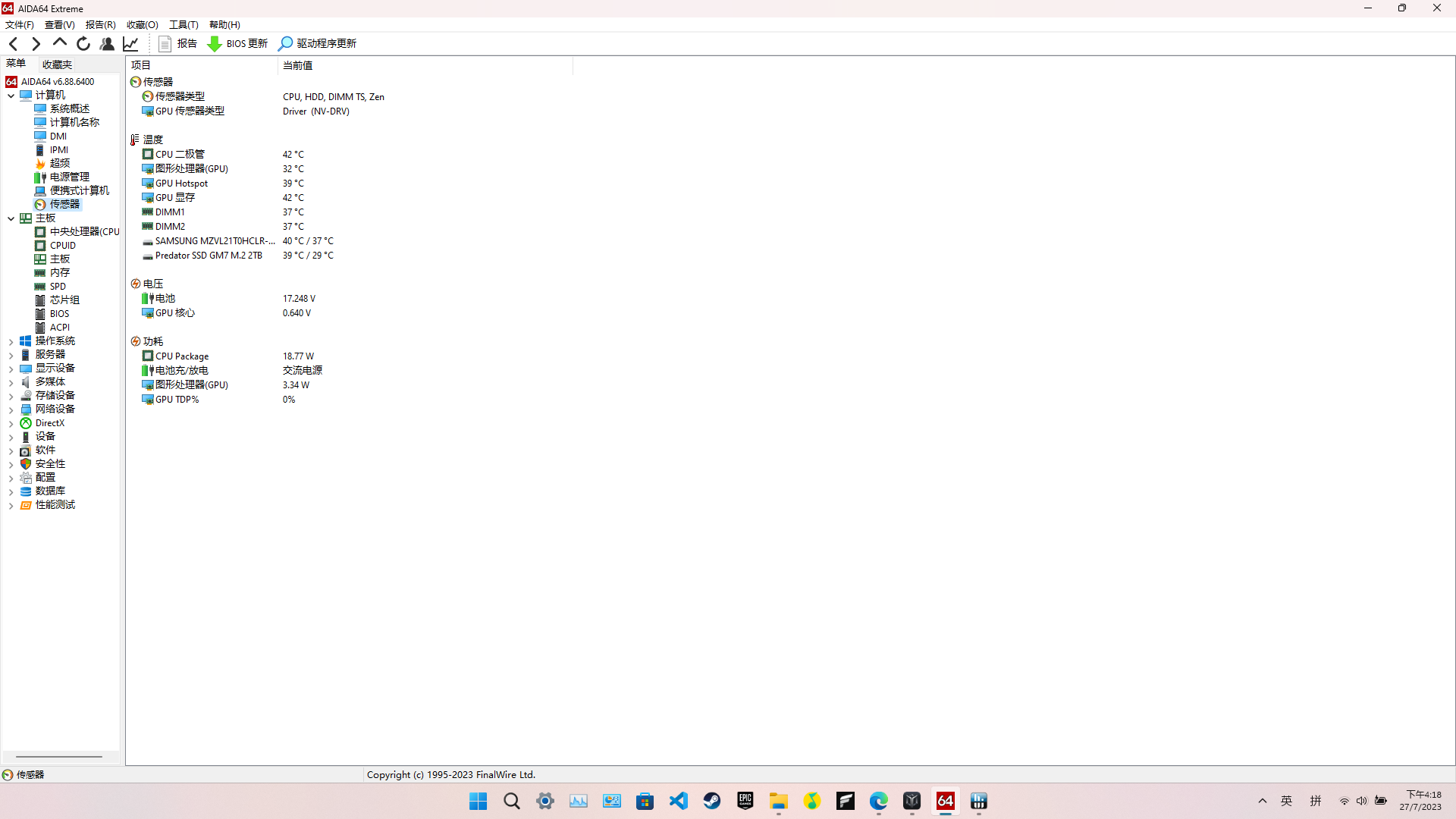Expand the 显示设备 tree node

[11, 369]
